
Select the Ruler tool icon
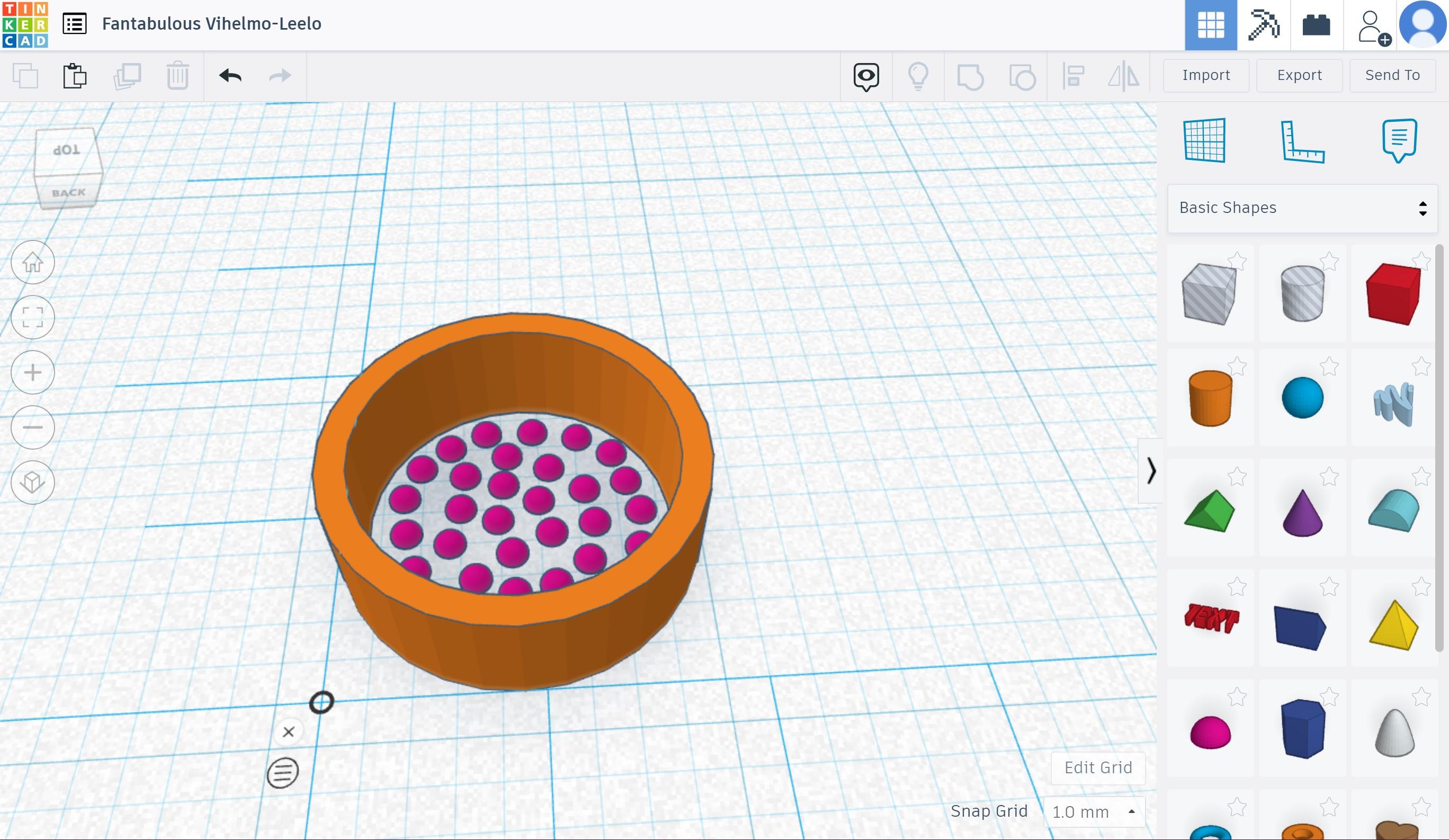click(1302, 142)
